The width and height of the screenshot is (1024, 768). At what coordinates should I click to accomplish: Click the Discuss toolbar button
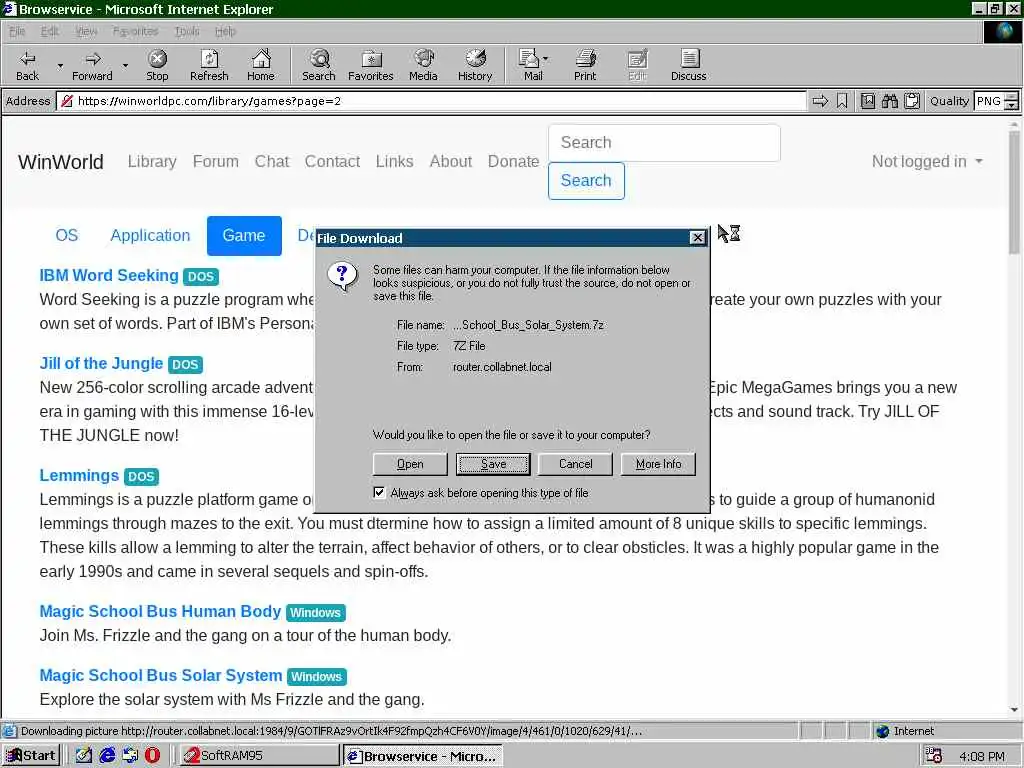[x=688, y=65]
